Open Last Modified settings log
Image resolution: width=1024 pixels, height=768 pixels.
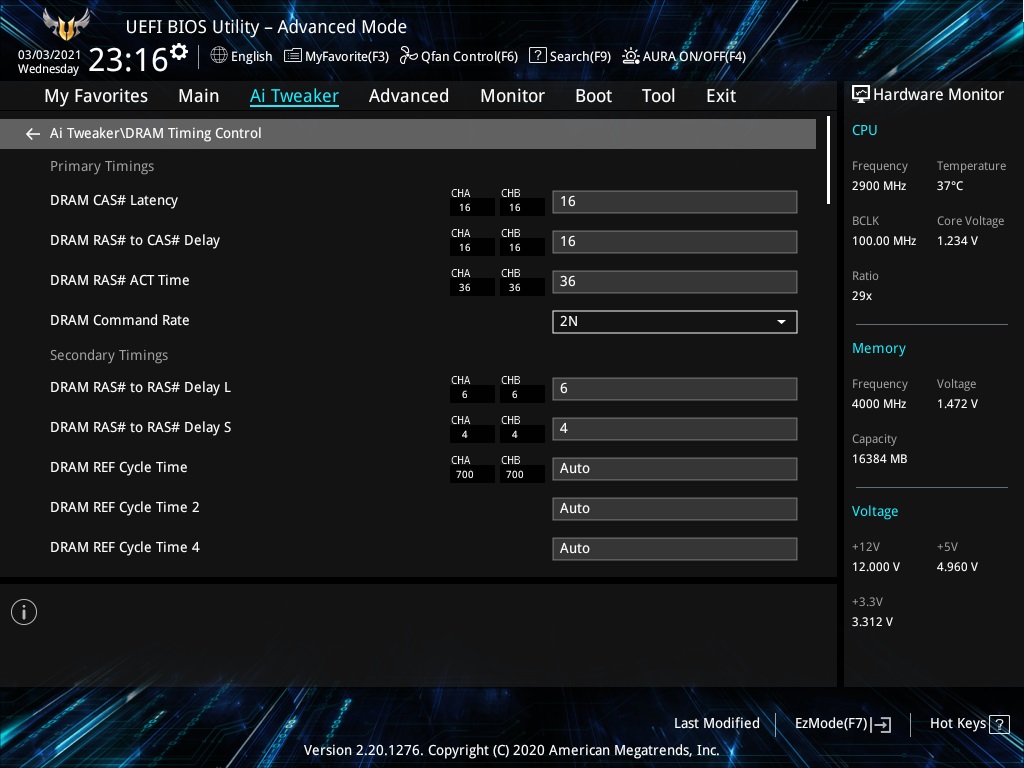pyautogui.click(x=716, y=723)
